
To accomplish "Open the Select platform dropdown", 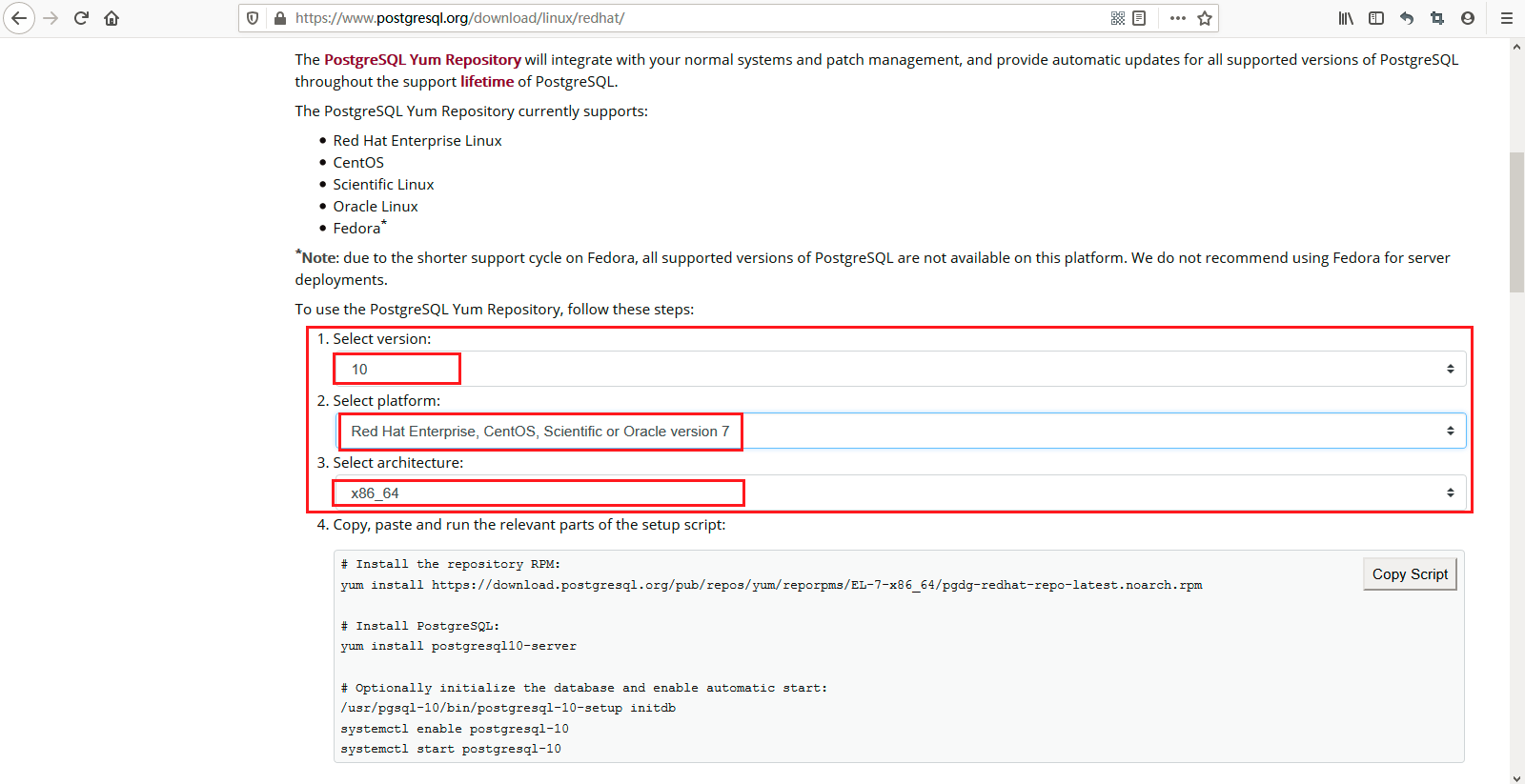I will (x=901, y=431).
